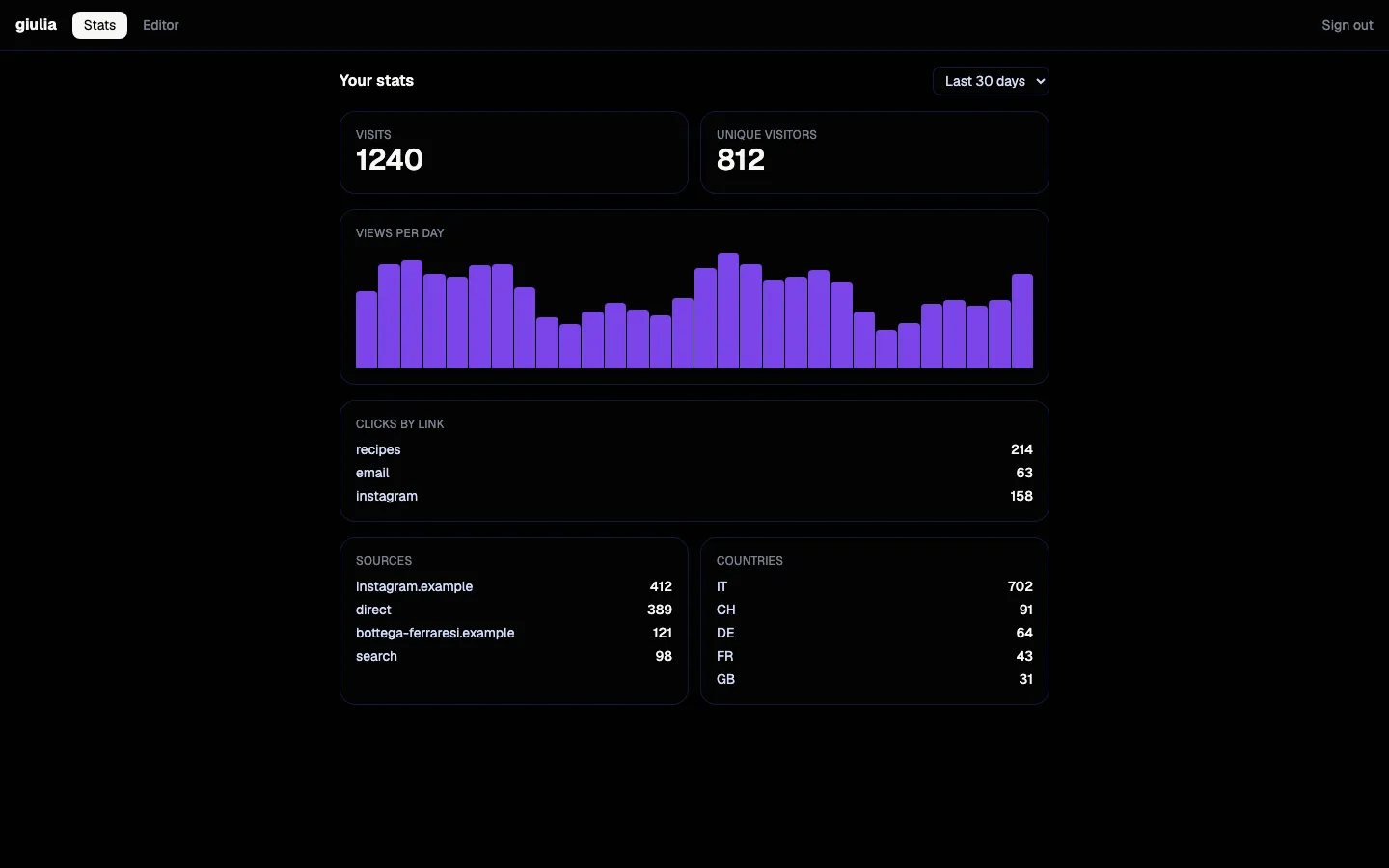
Task: Select the email link row
Action: (694, 473)
